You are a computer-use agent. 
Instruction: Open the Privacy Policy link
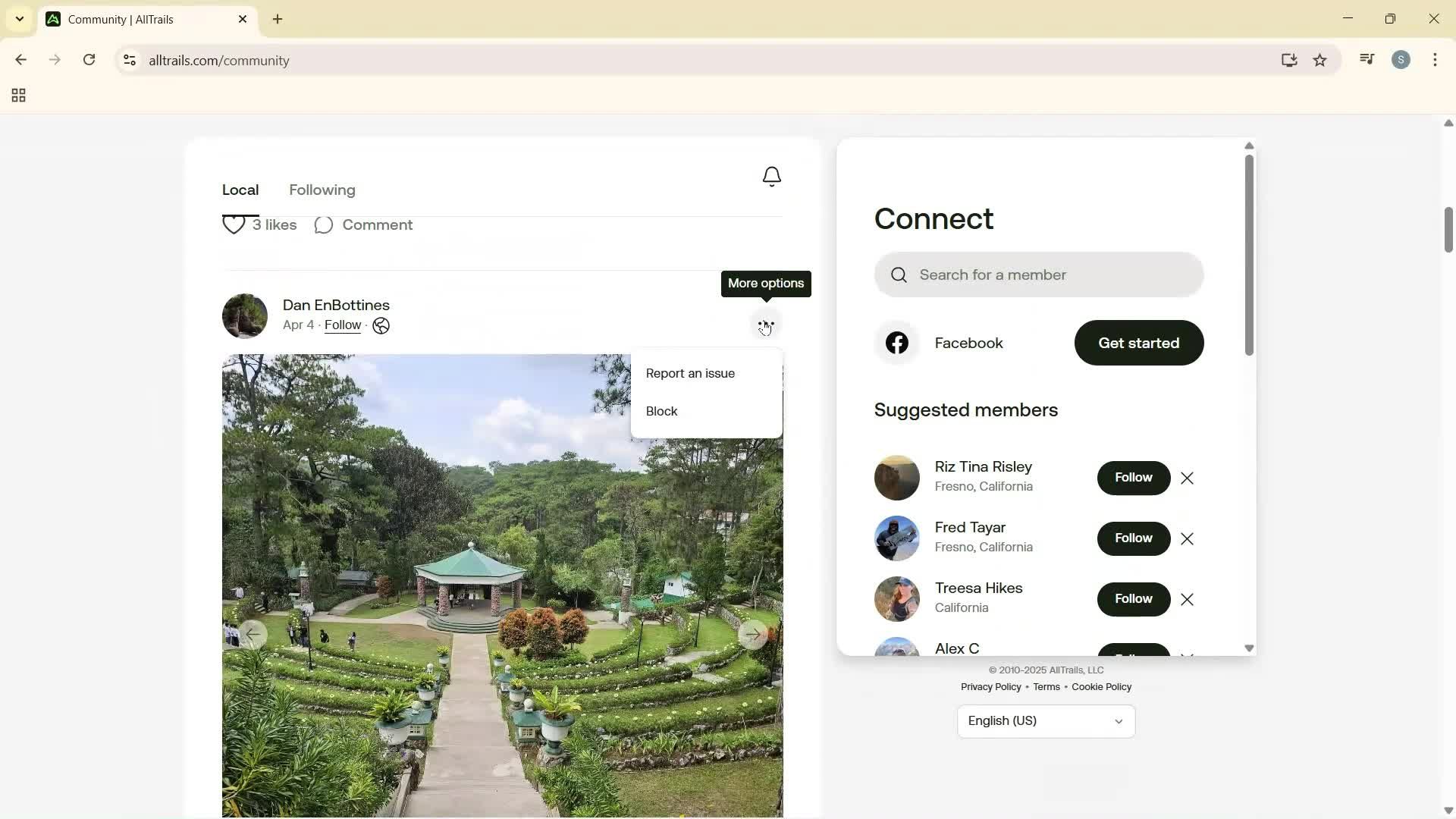click(990, 687)
